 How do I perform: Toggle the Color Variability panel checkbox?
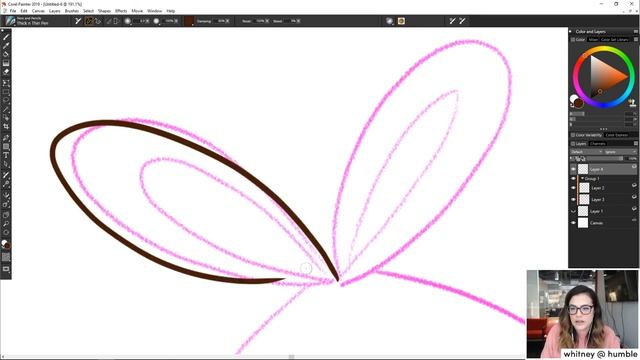pos(573,135)
